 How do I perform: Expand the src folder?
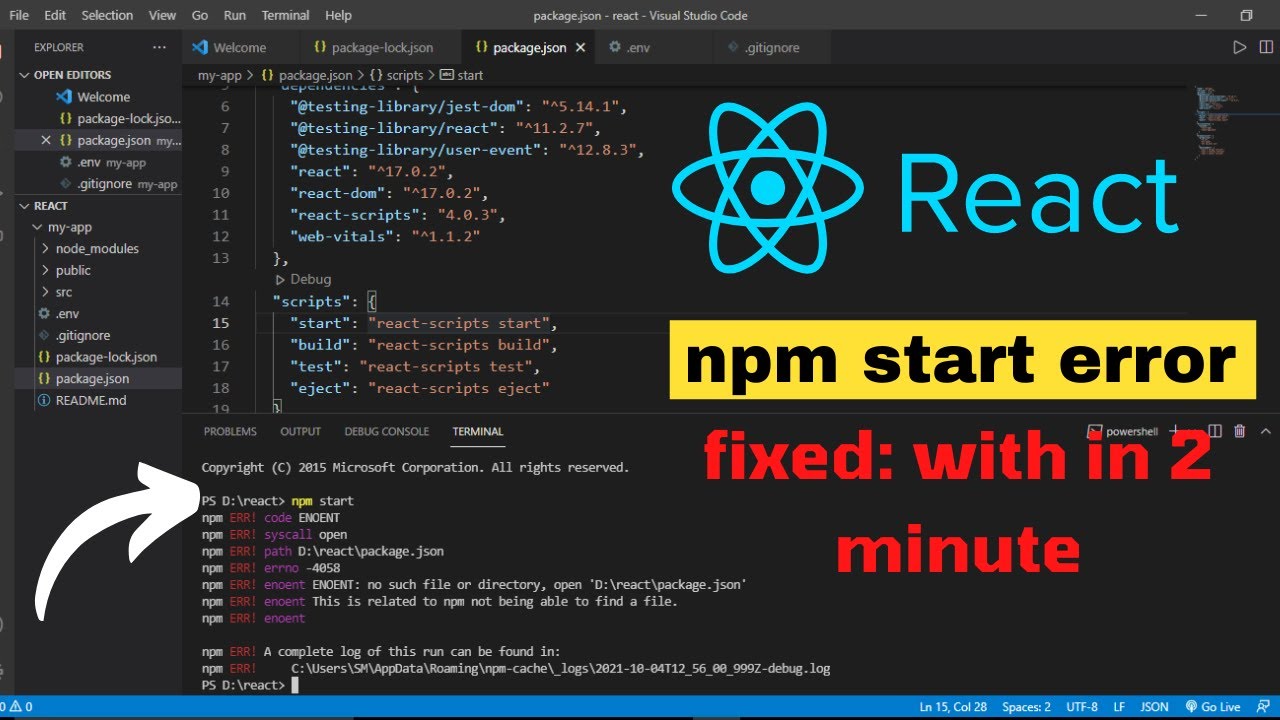pyautogui.click(x=64, y=292)
